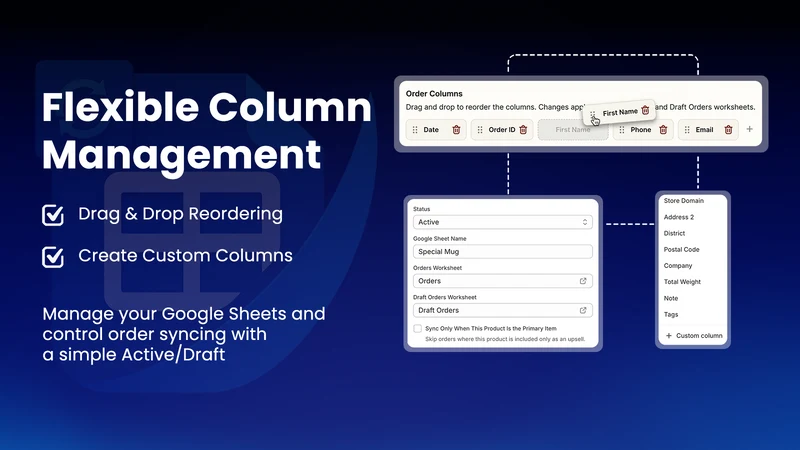Choose Address 2 in the column list
The width and height of the screenshot is (800, 450).
pyautogui.click(x=679, y=217)
